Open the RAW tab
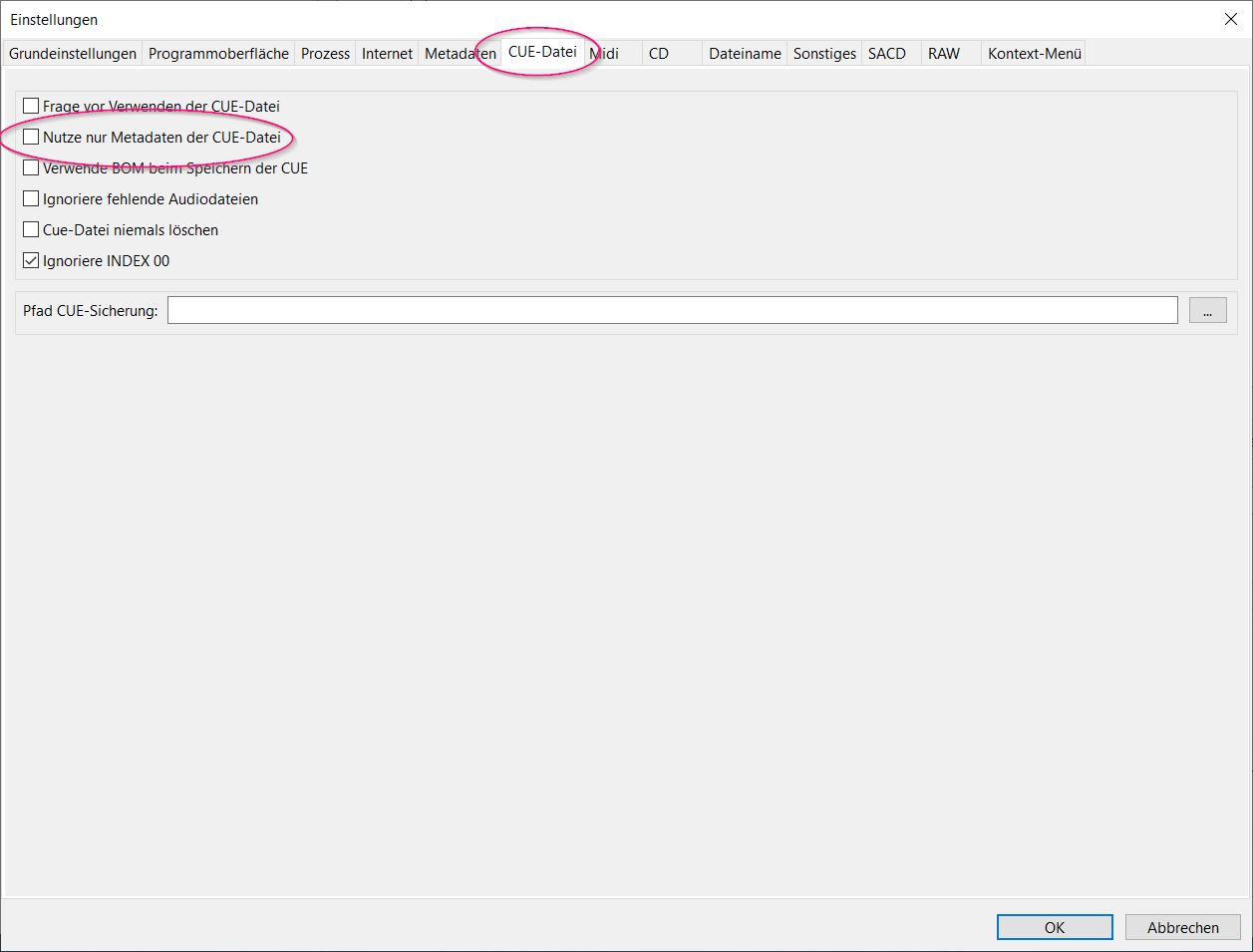Viewport: 1253px width, 952px height. (x=944, y=54)
